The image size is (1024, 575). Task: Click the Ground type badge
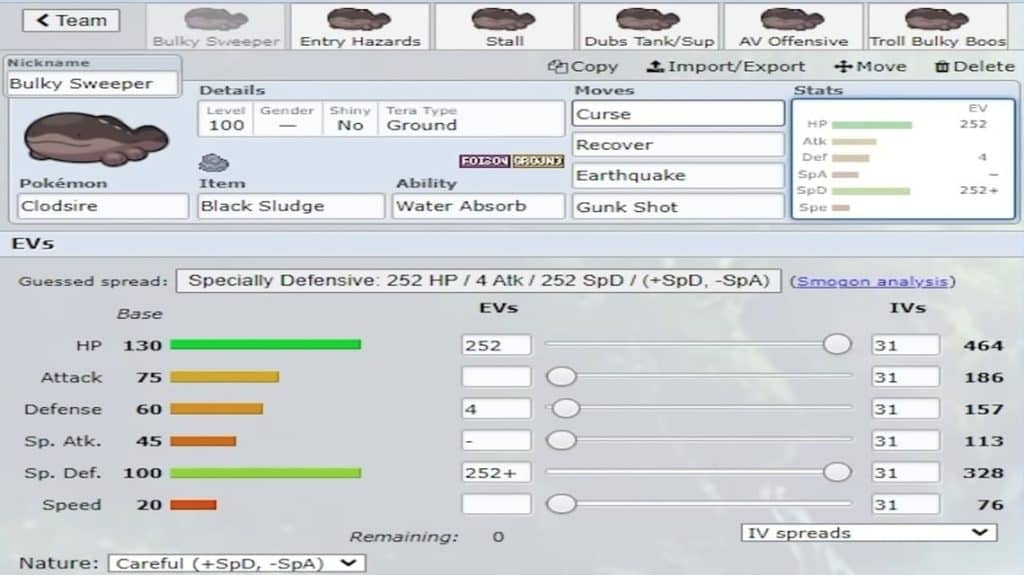538,161
